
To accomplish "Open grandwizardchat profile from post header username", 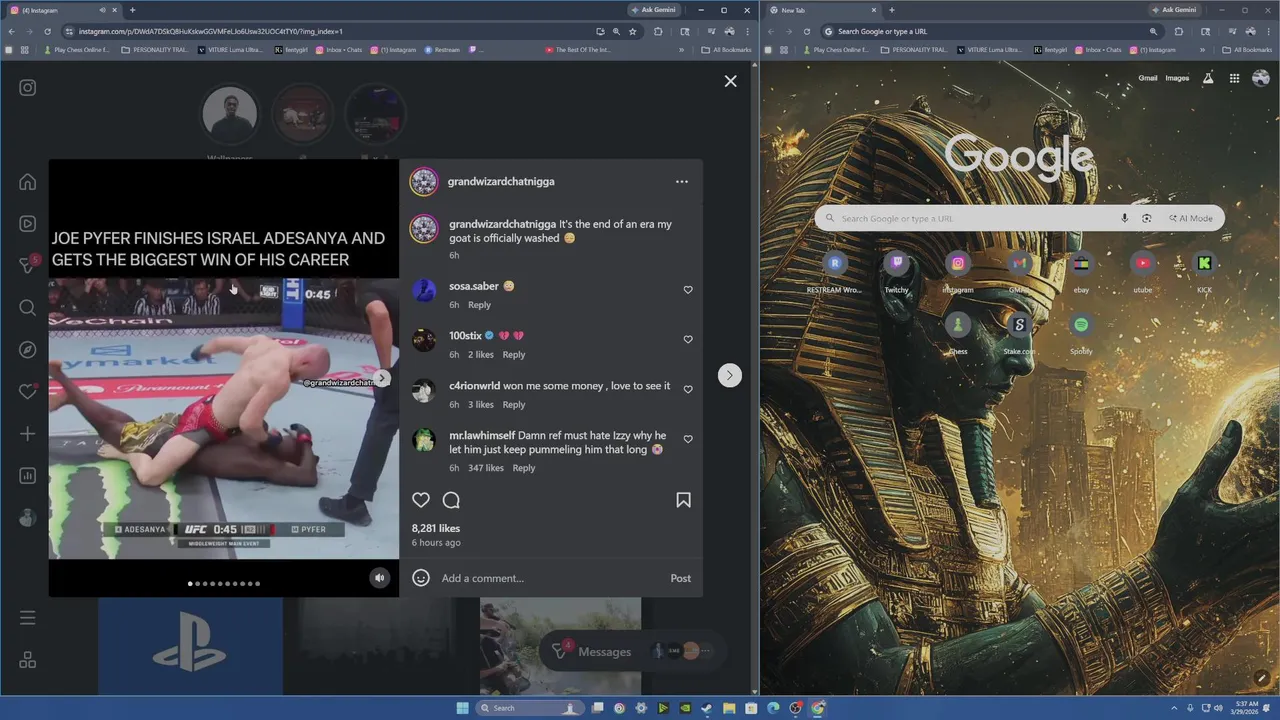I will [x=501, y=182].
